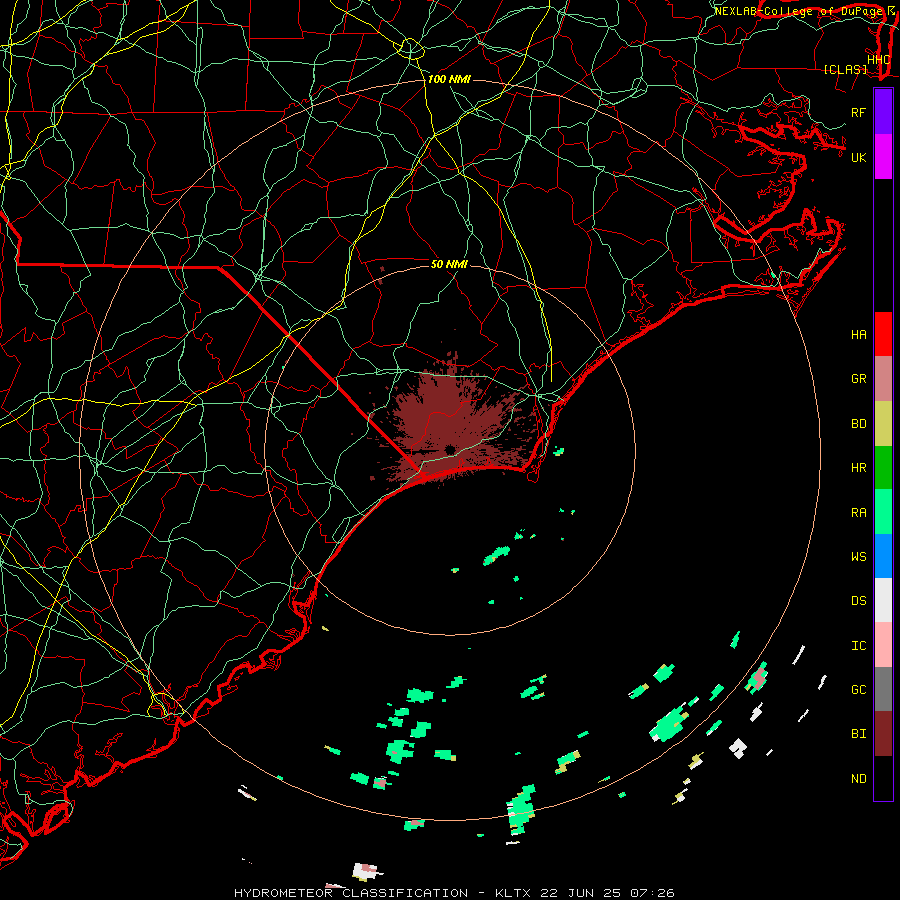Click the "IC" legend label

coord(858,646)
